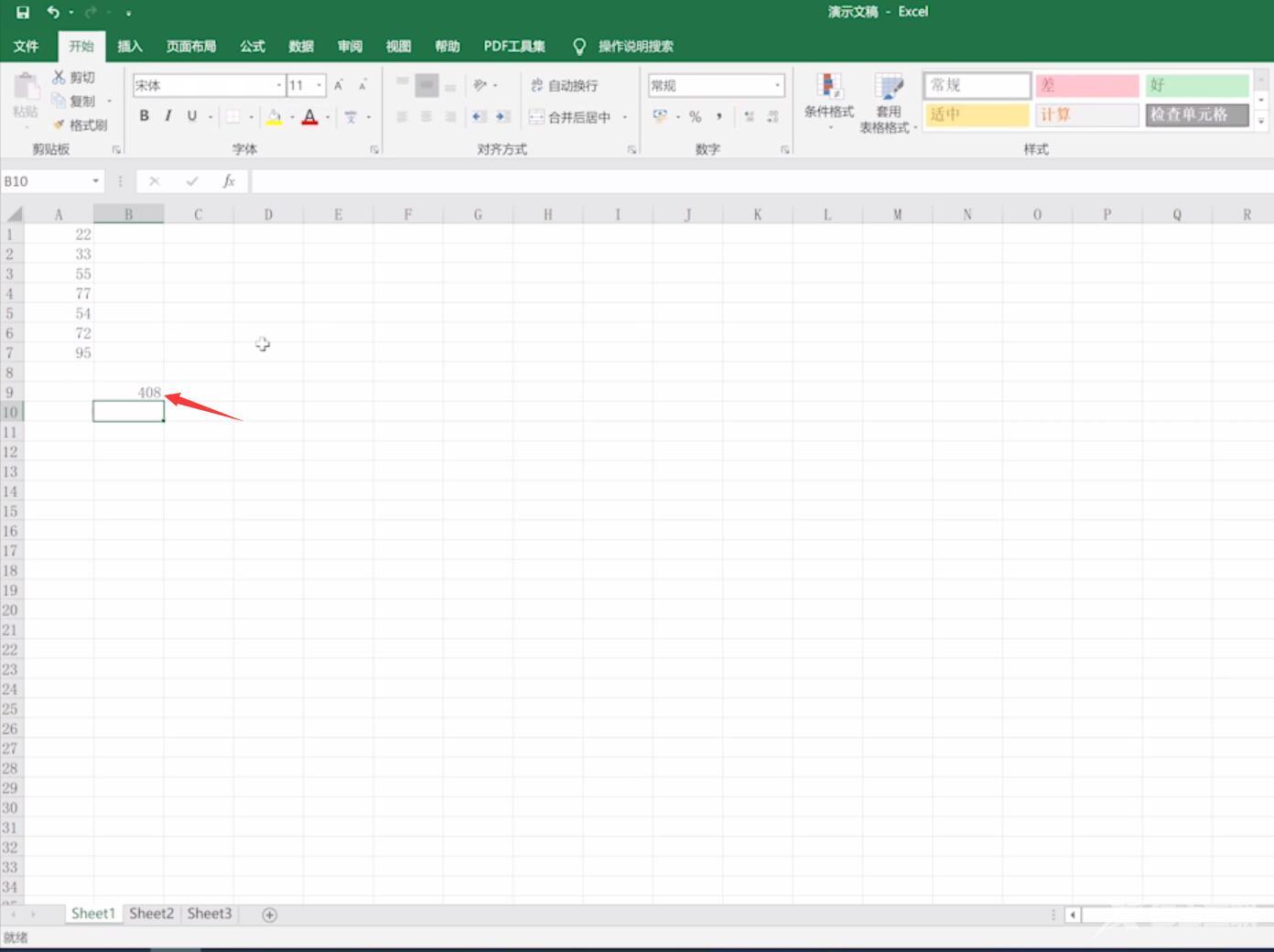Viewport: 1274px width, 952px height.
Task: Apply the 计算 (Calculation) cell style
Action: pos(1087,114)
